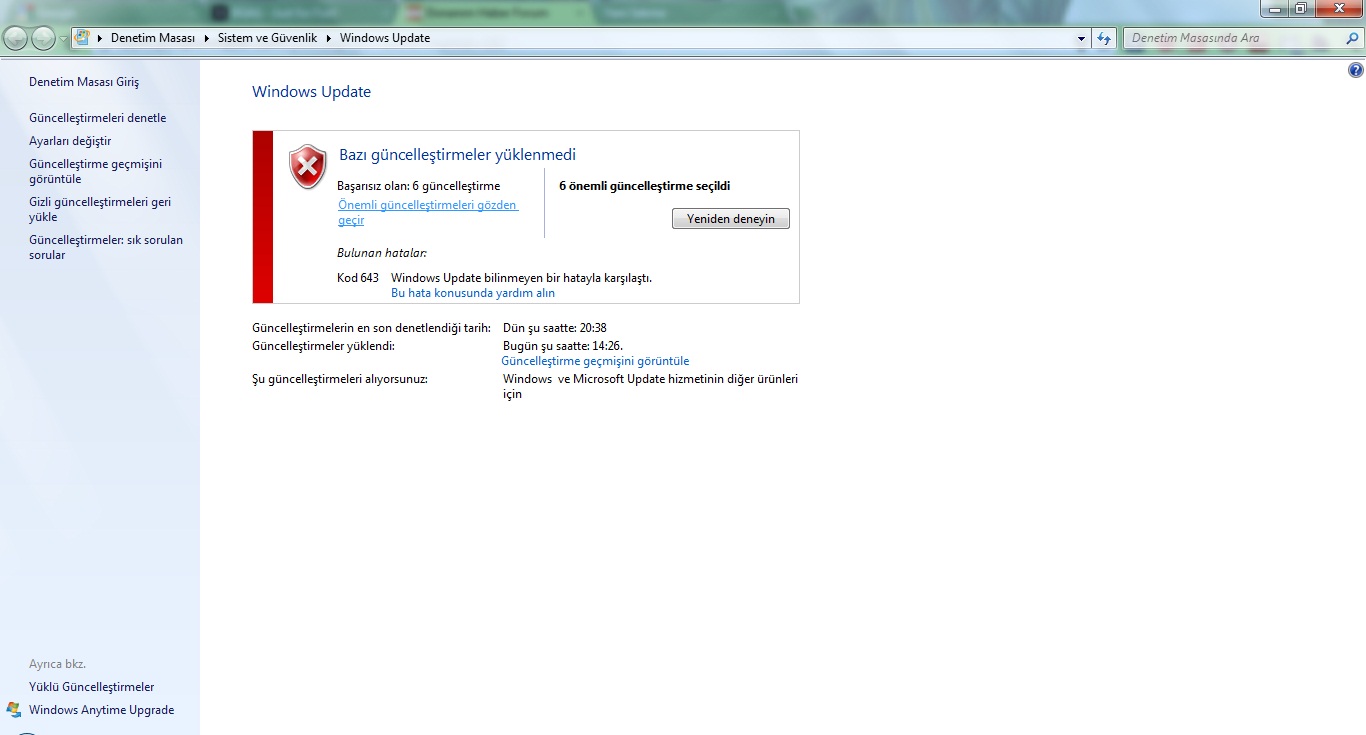
Task: Click the Yeniden deneyin button
Action: click(x=731, y=219)
